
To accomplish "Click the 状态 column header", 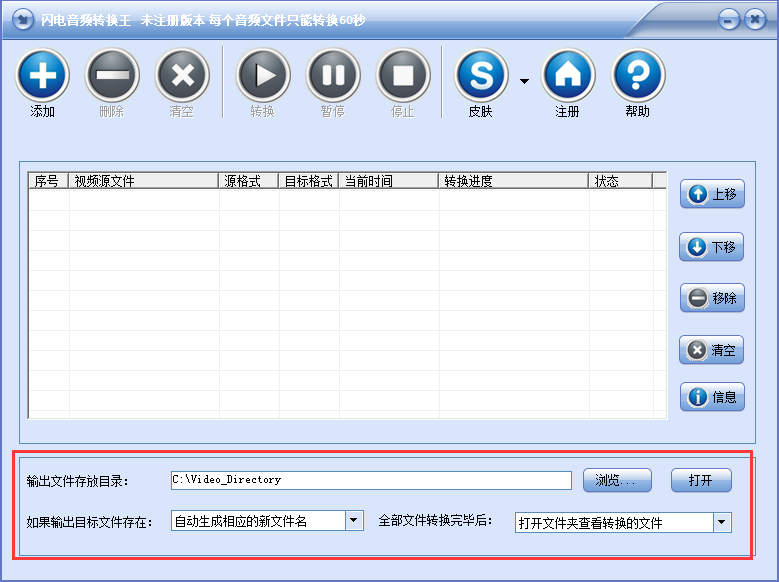I will [x=621, y=181].
